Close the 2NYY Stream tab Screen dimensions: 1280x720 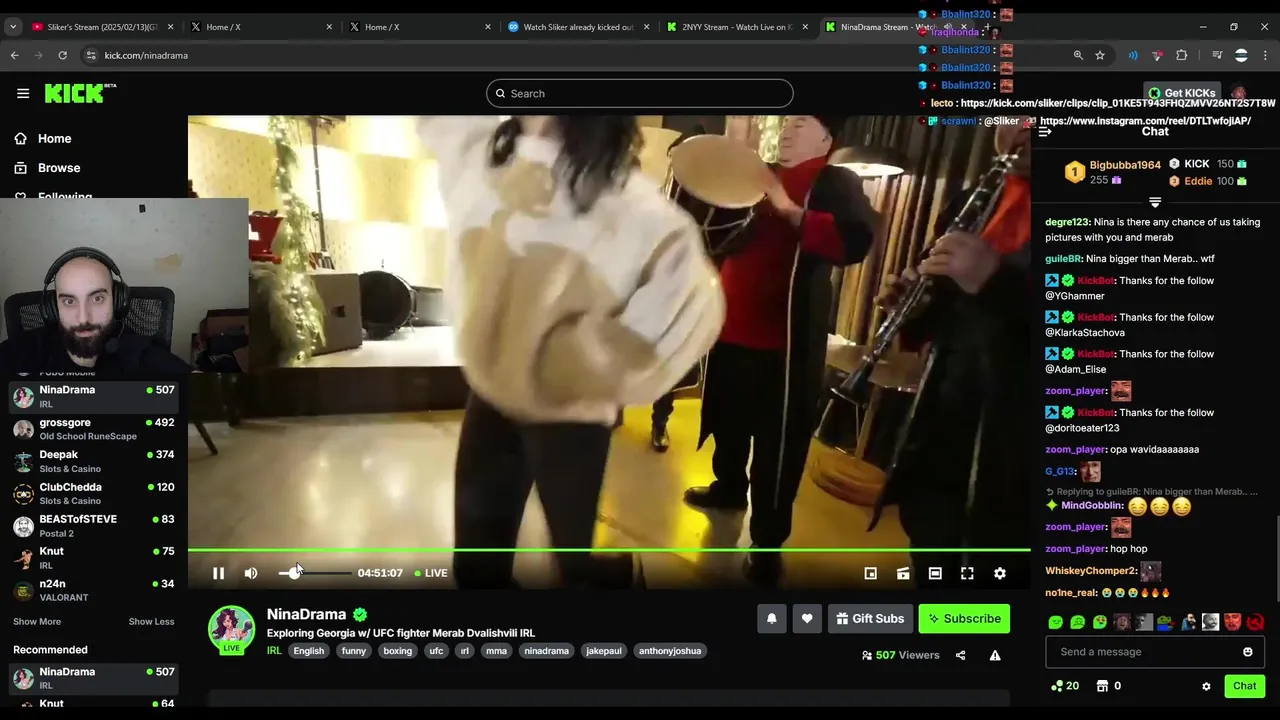[805, 27]
